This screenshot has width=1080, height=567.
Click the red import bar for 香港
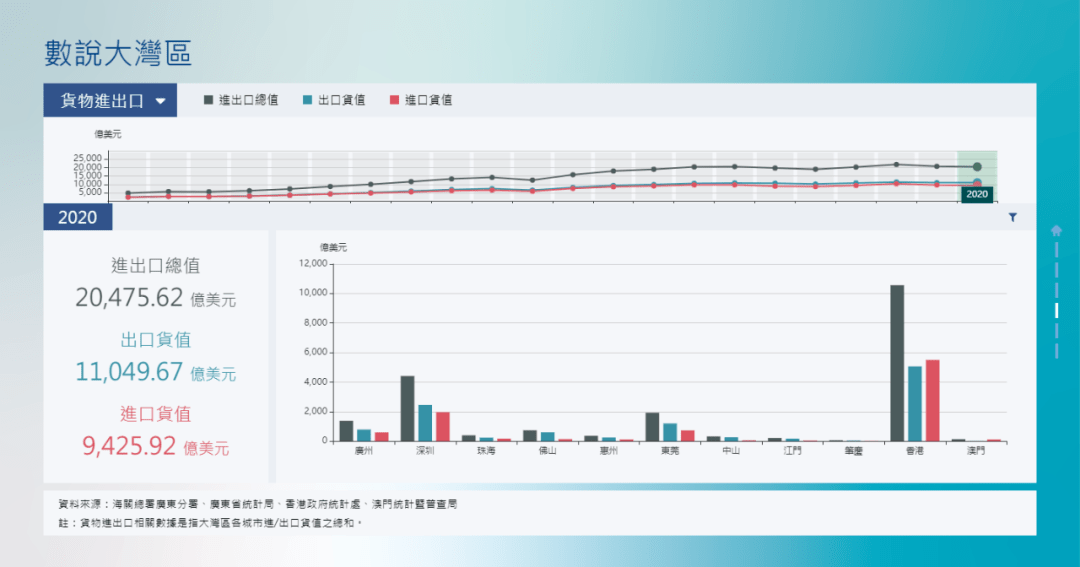click(932, 400)
